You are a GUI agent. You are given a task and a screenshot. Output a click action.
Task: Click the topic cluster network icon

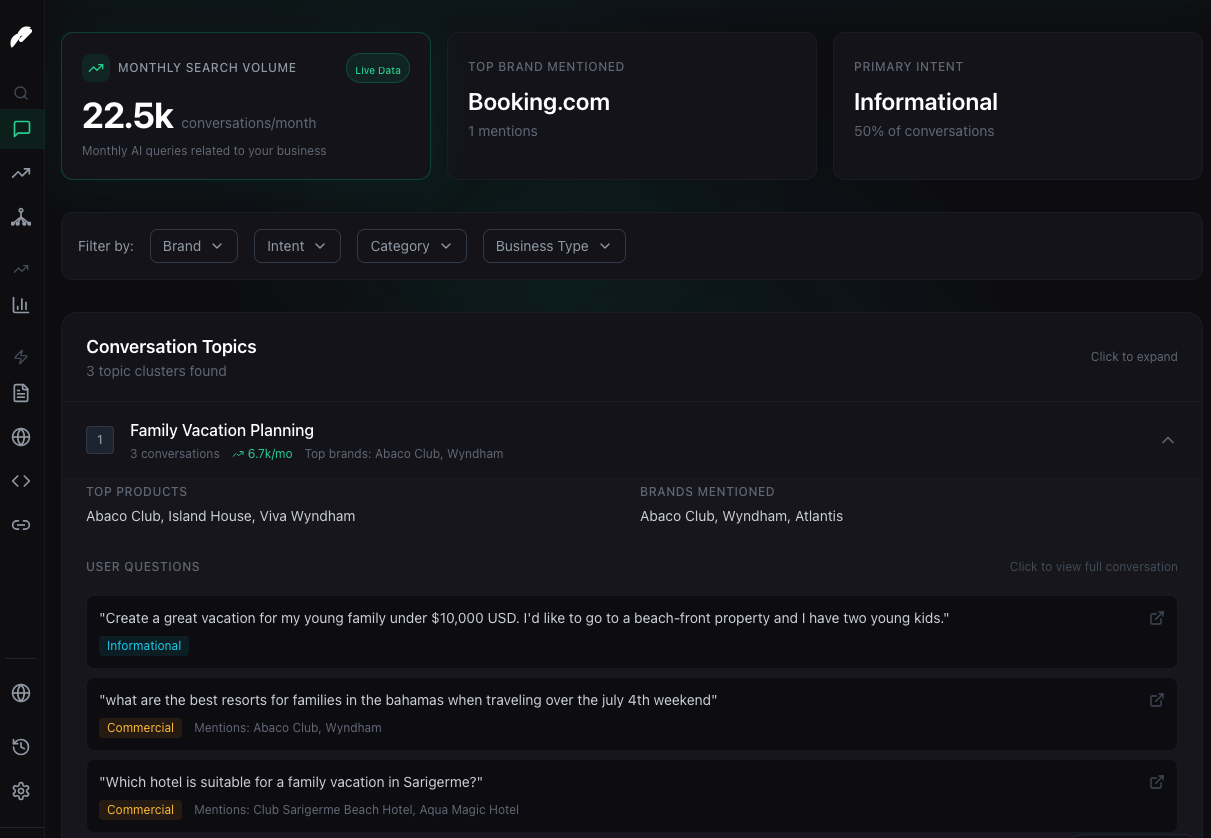(21, 217)
